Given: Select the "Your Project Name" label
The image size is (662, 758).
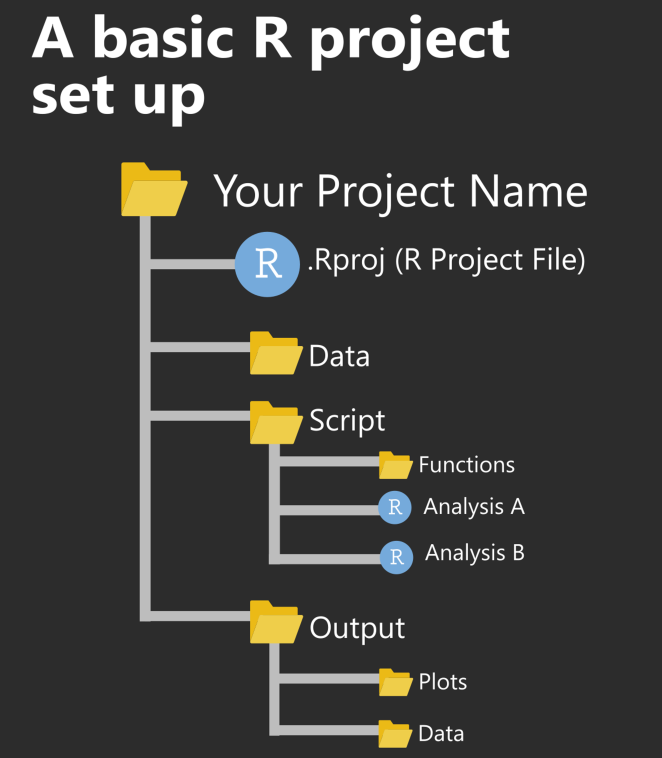Looking at the screenshot, I should click(400, 190).
